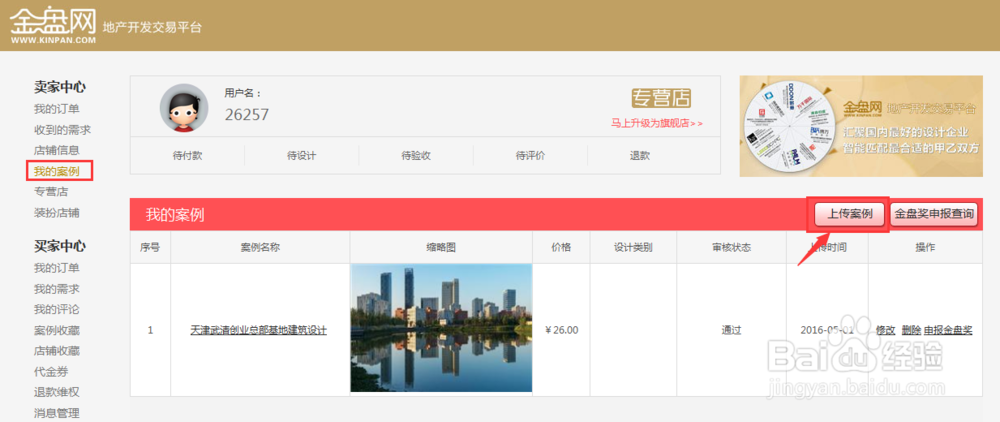Click 删除 for the case row
The width and height of the screenshot is (1000, 422).
click(x=911, y=330)
